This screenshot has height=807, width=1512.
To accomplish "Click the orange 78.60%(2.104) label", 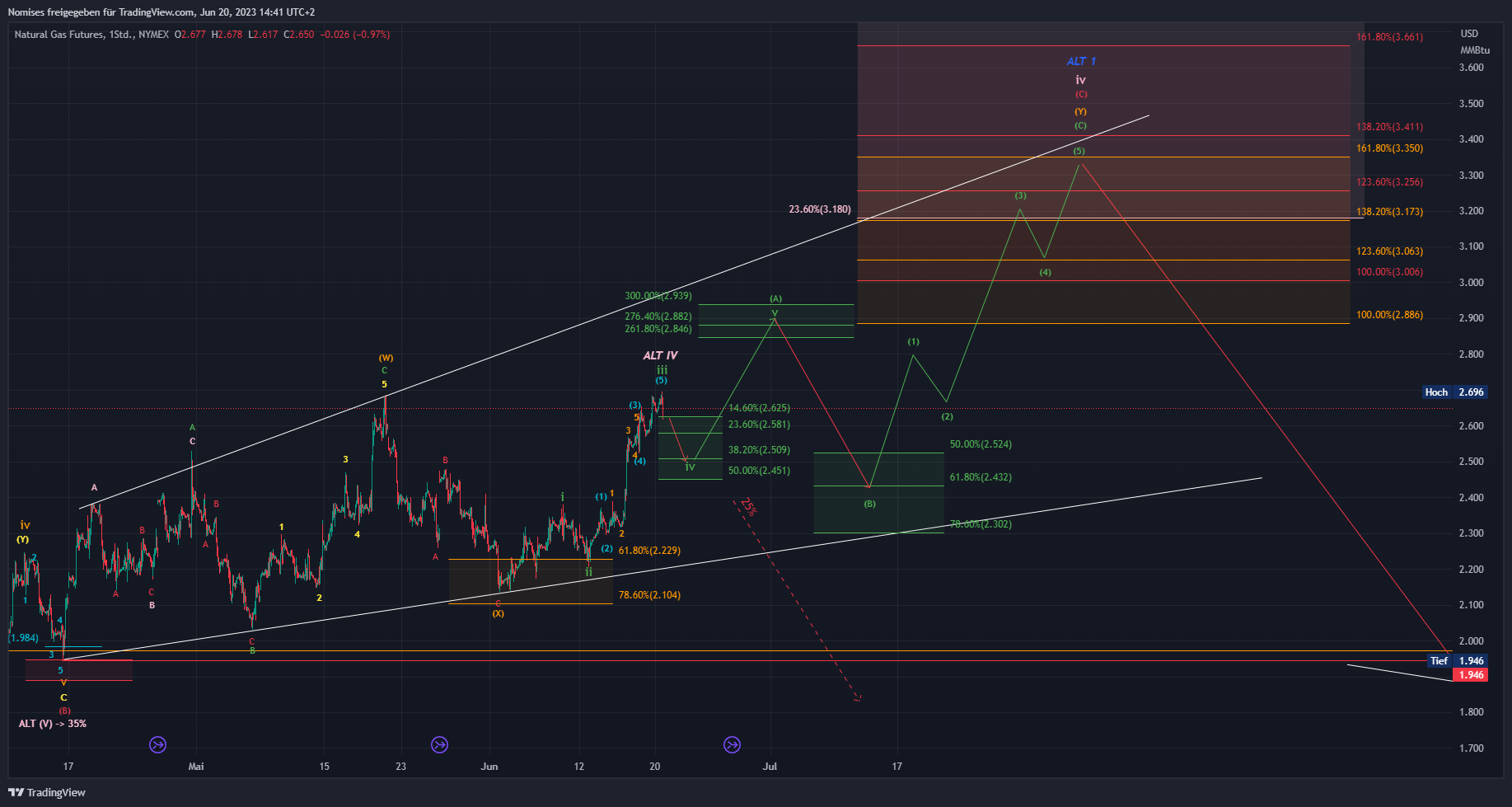I will 649,595.
